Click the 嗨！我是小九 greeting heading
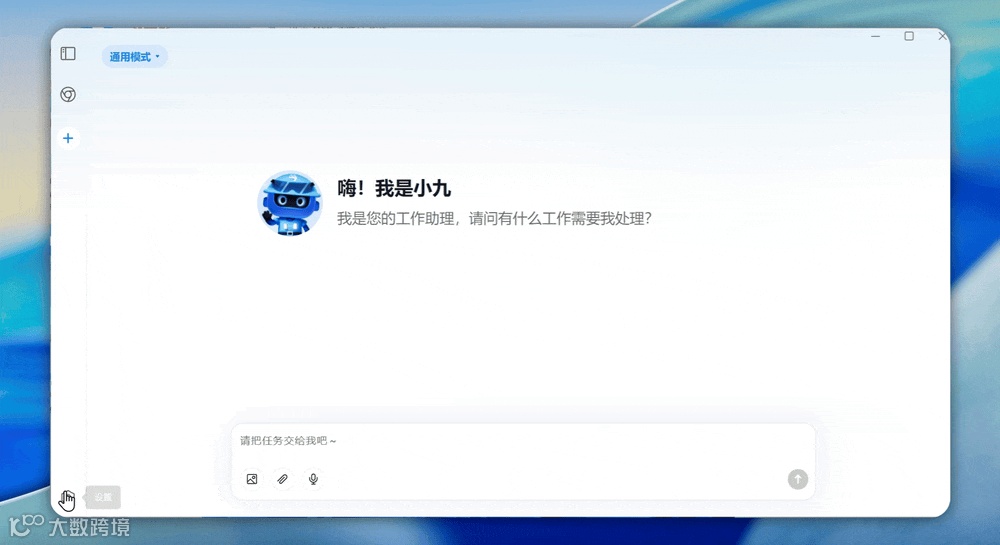 (x=394, y=189)
